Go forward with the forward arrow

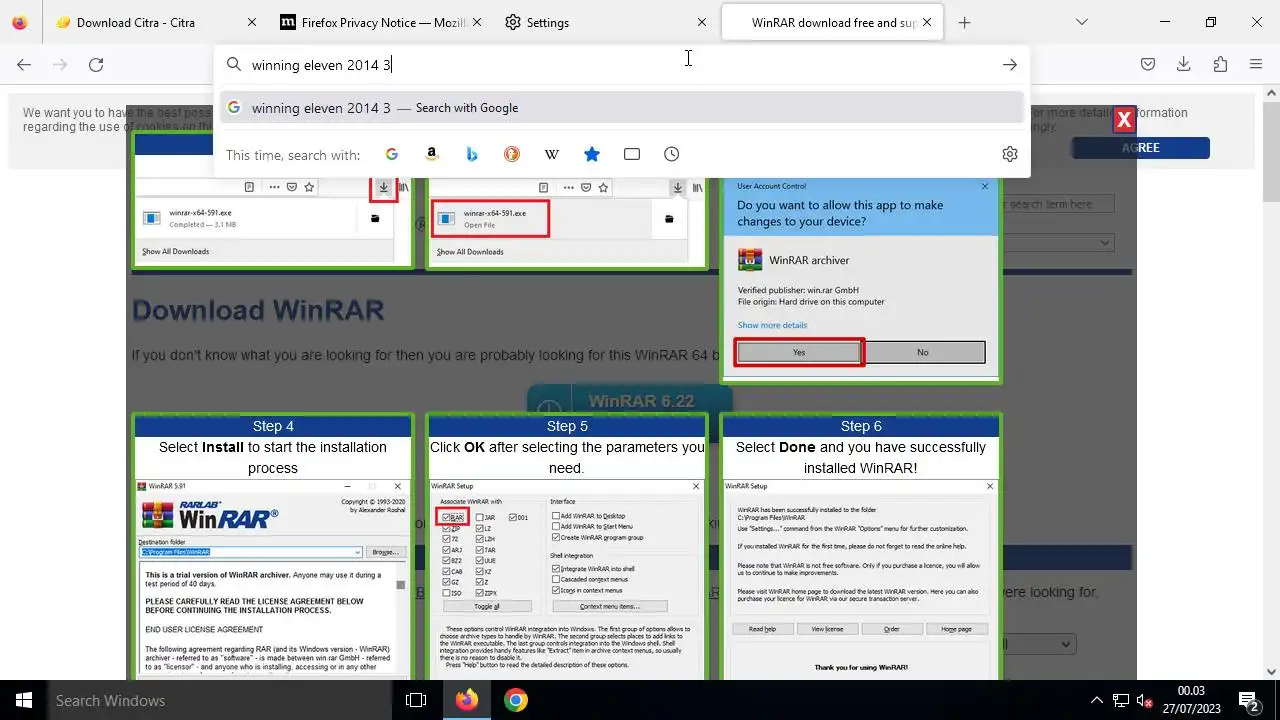pyautogui.click(x=60, y=65)
